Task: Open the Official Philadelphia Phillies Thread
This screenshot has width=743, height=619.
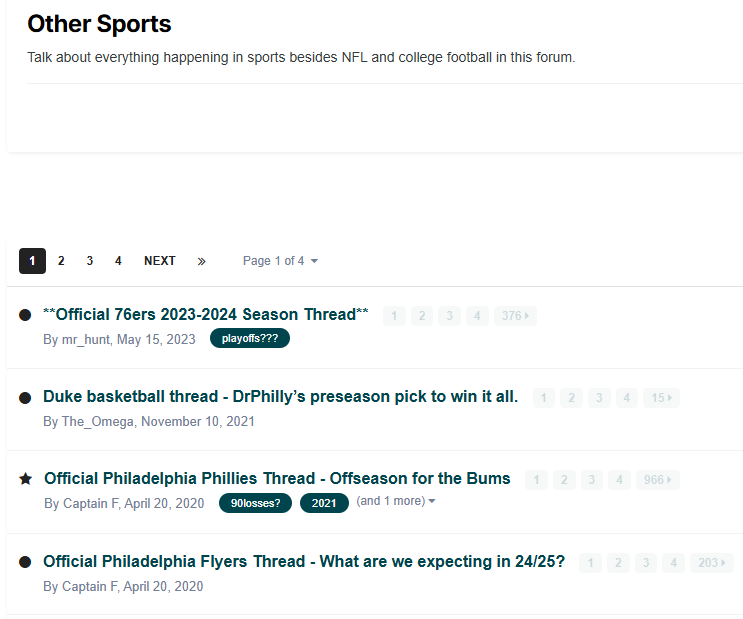Action: click(277, 478)
